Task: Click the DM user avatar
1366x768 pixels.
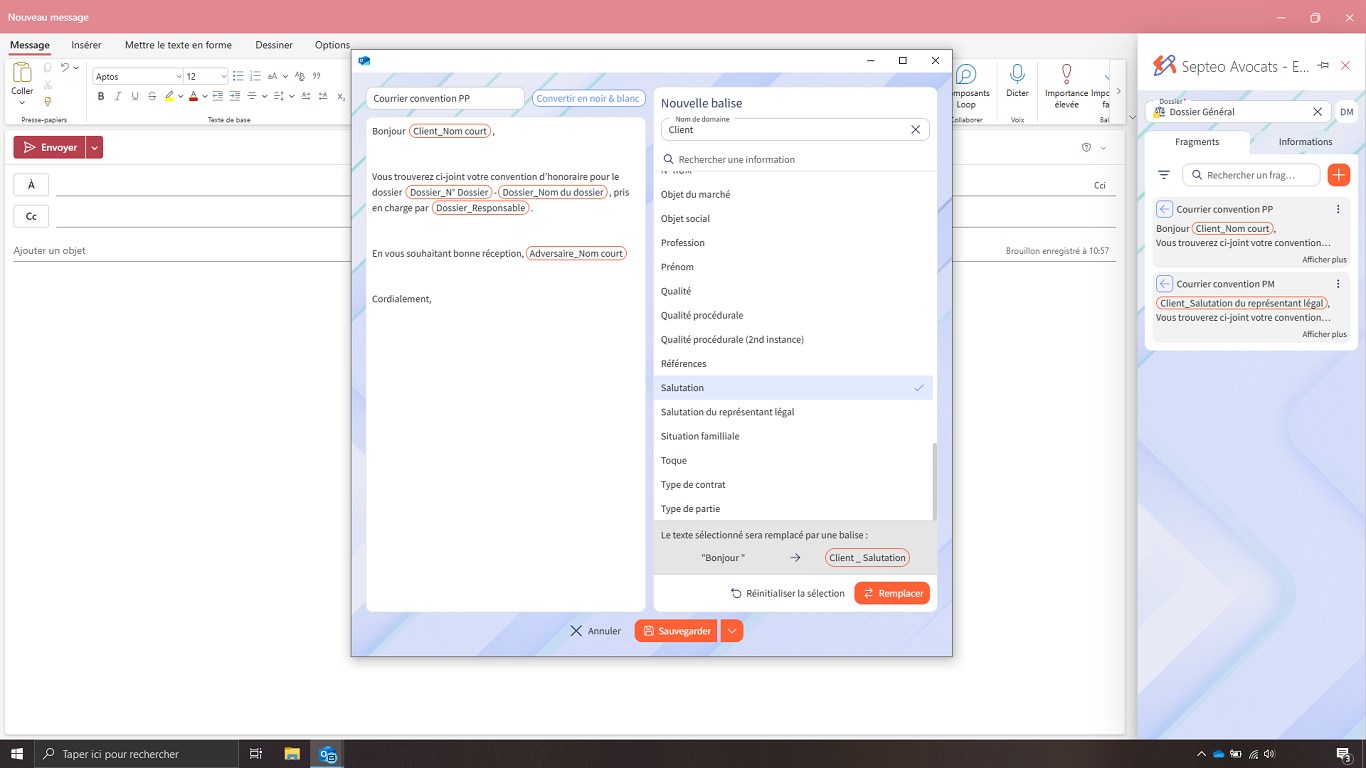Action: tap(1347, 112)
